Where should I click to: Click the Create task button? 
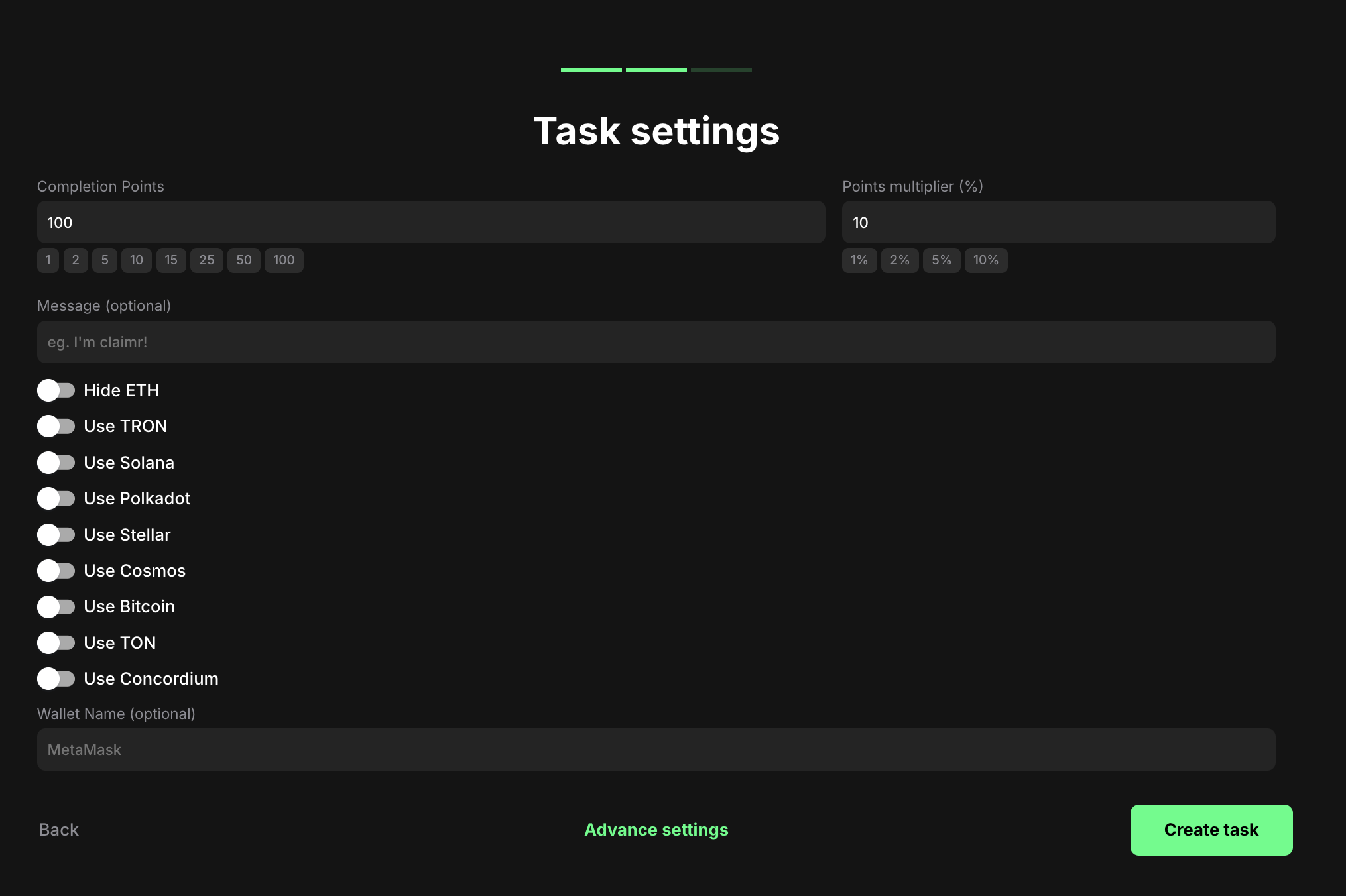(1211, 830)
